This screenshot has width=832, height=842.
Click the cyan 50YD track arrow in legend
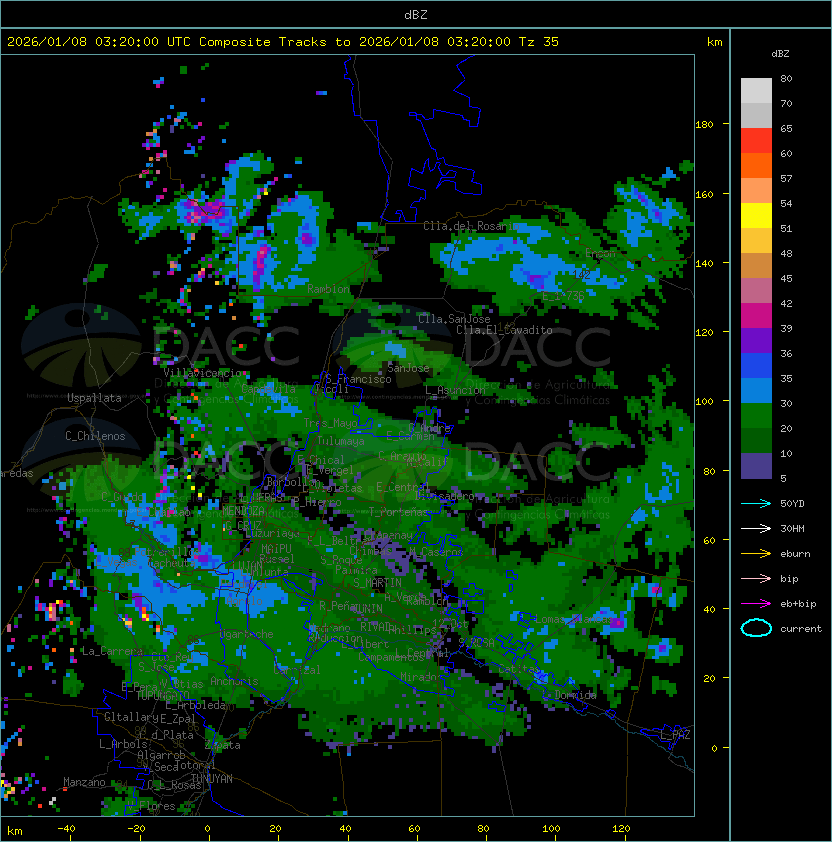(756, 503)
